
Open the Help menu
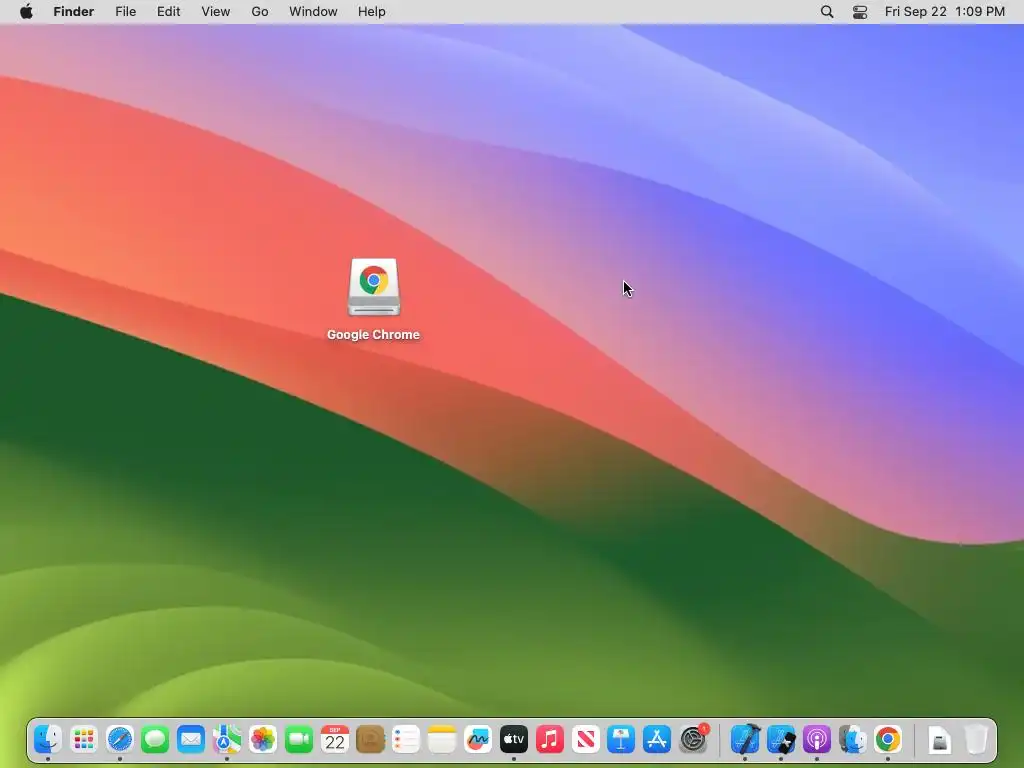pyautogui.click(x=372, y=12)
